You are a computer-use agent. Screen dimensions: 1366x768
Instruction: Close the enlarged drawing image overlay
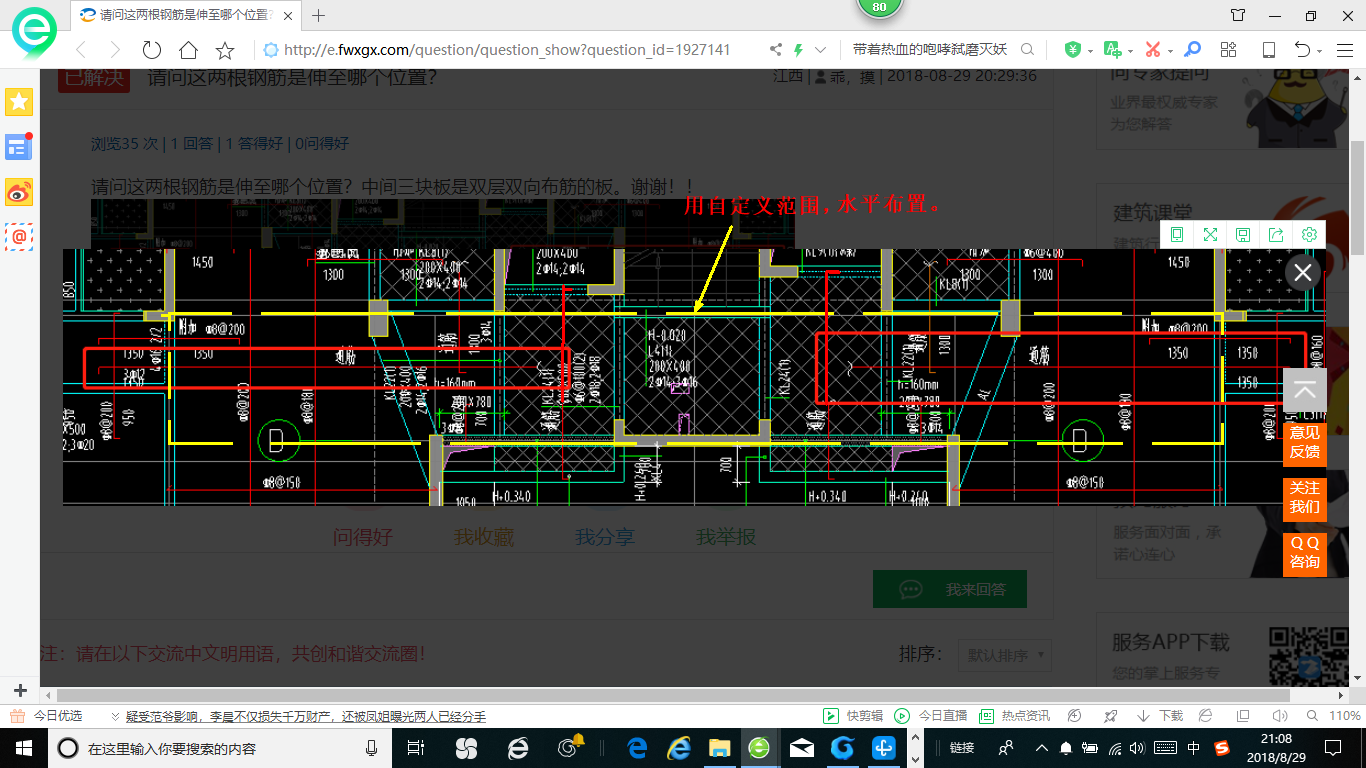[1303, 272]
